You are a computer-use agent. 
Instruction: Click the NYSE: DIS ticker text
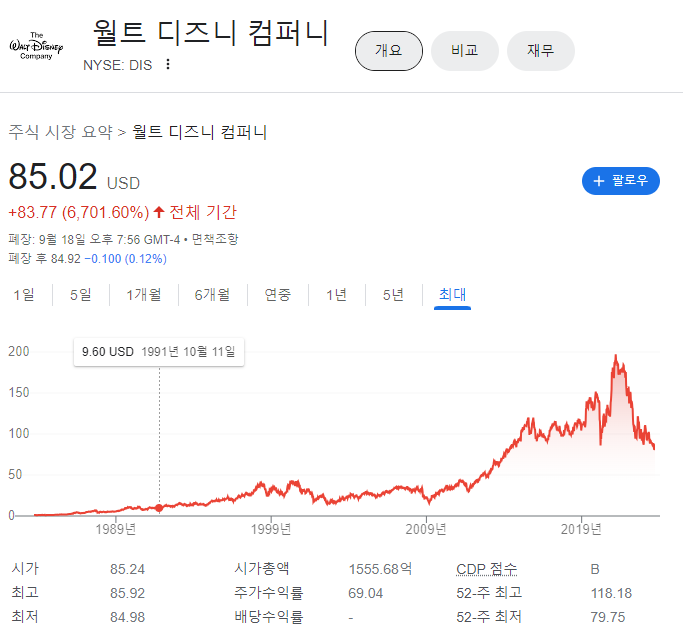pos(118,65)
